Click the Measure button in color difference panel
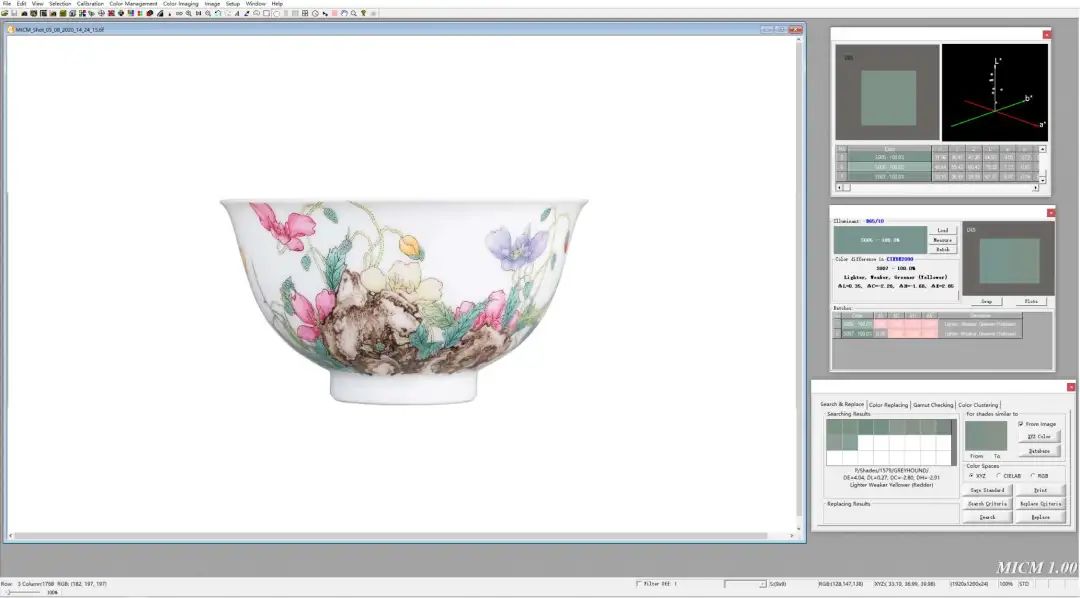The height and width of the screenshot is (598, 1080). (942, 240)
